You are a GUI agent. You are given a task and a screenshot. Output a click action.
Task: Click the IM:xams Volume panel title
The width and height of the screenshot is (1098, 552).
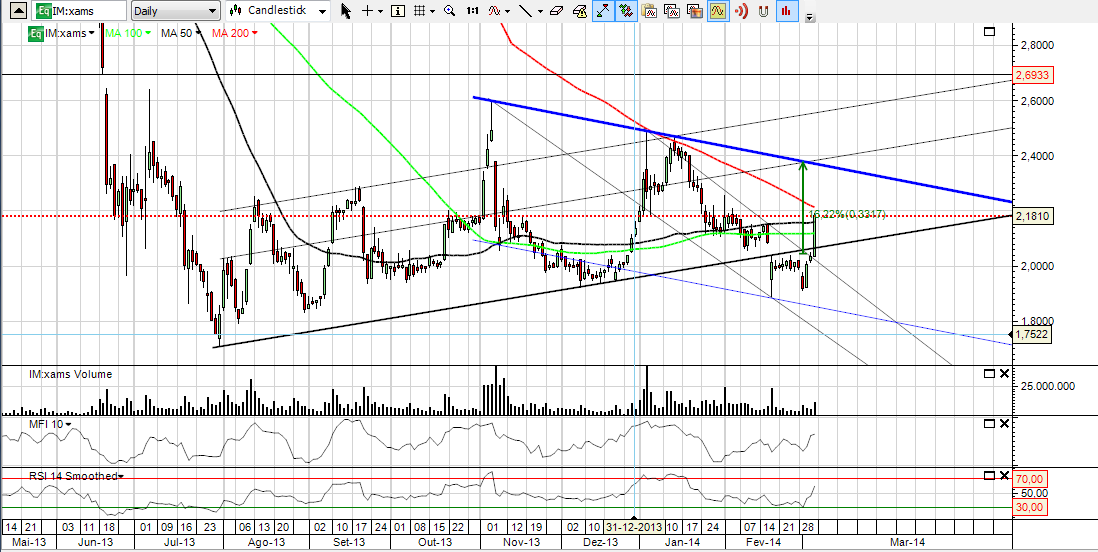click(x=70, y=374)
